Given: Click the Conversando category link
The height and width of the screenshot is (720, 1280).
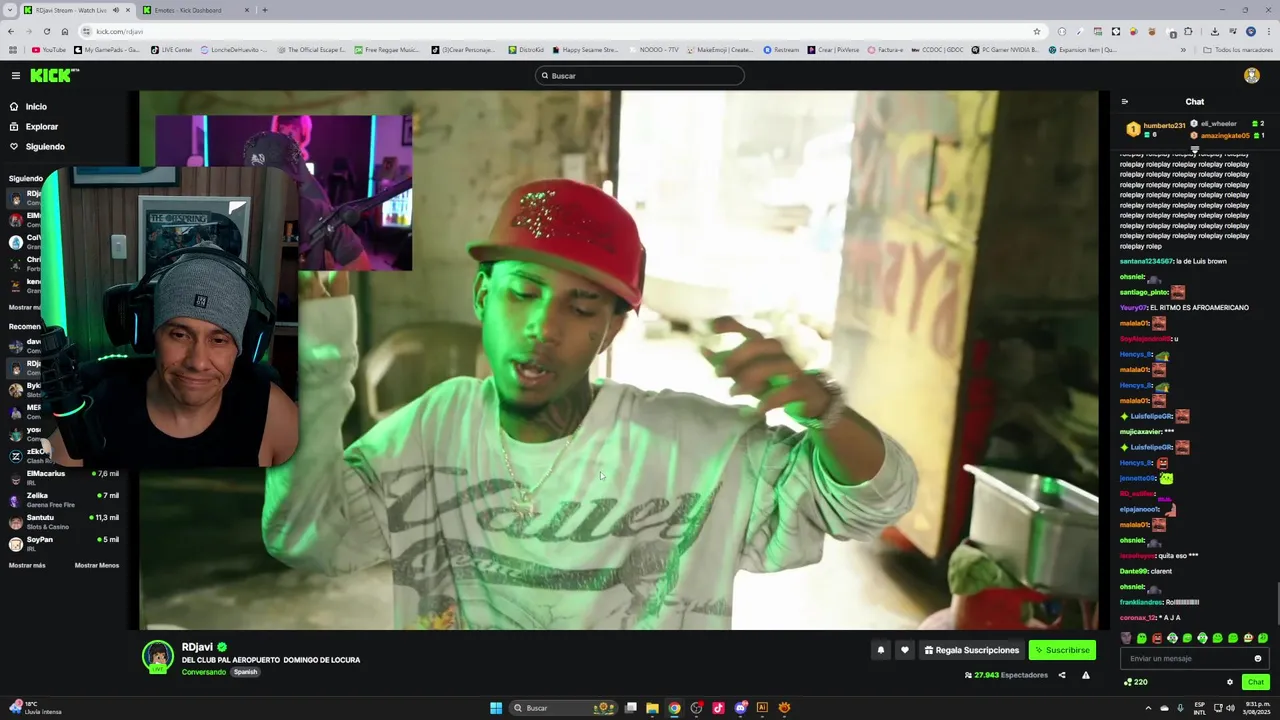Looking at the screenshot, I should 204,672.
